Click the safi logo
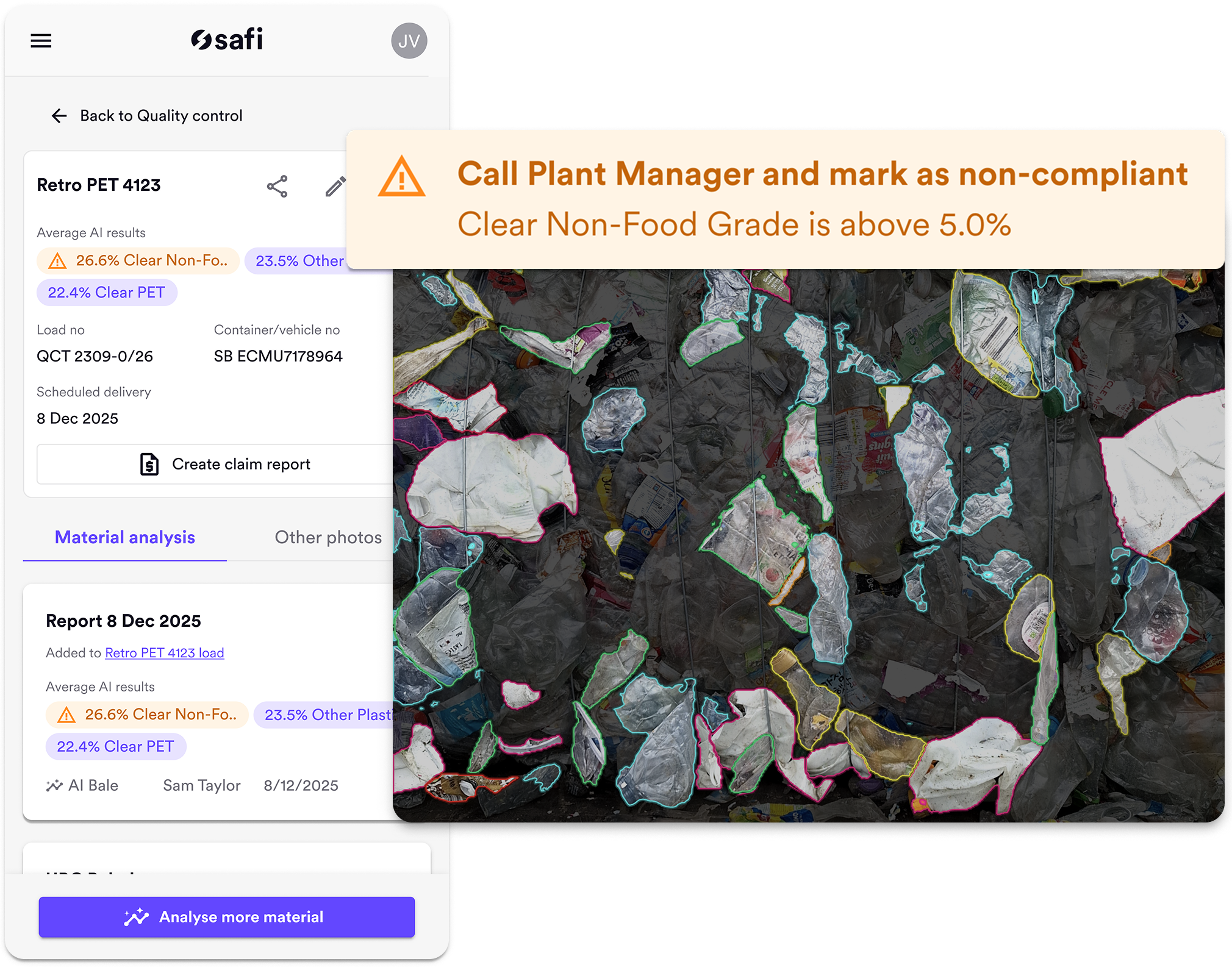 [x=227, y=40]
